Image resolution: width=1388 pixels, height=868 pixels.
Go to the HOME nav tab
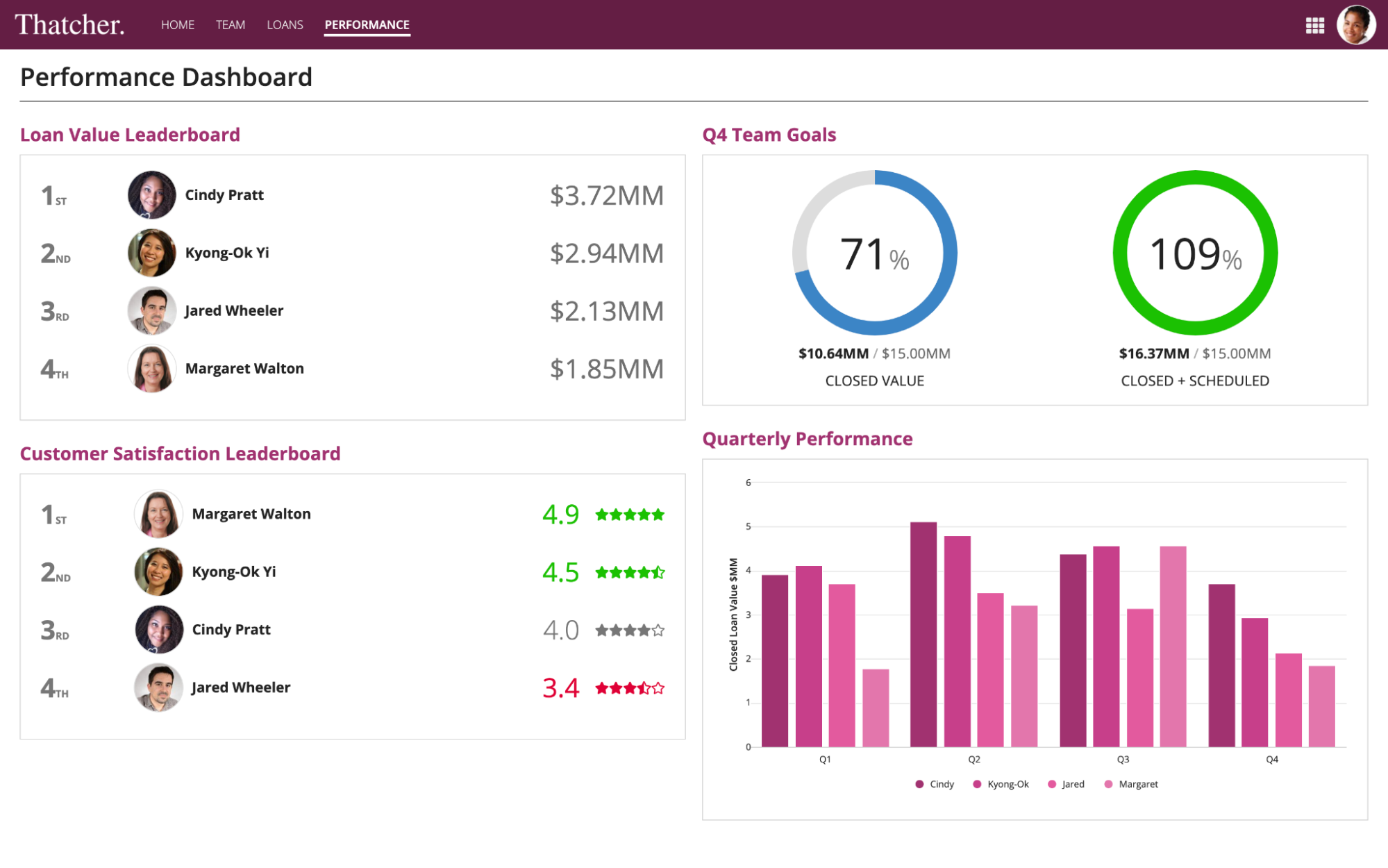pyautogui.click(x=178, y=25)
